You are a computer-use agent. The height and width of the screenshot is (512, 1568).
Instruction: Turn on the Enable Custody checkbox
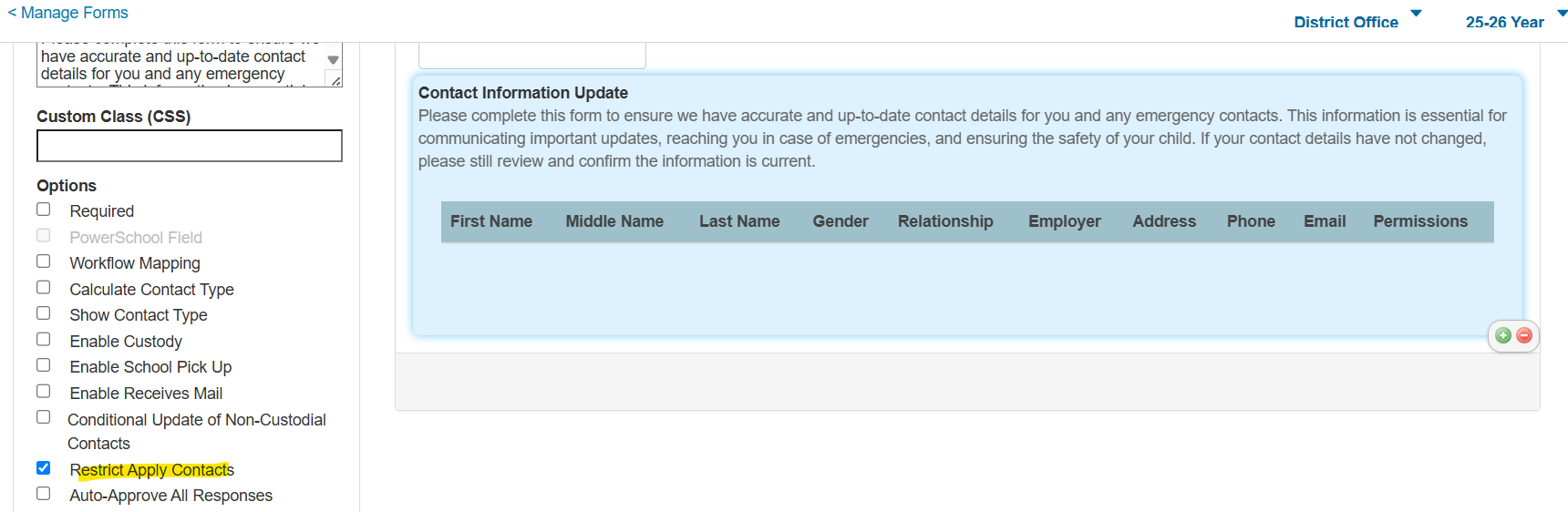(x=44, y=340)
